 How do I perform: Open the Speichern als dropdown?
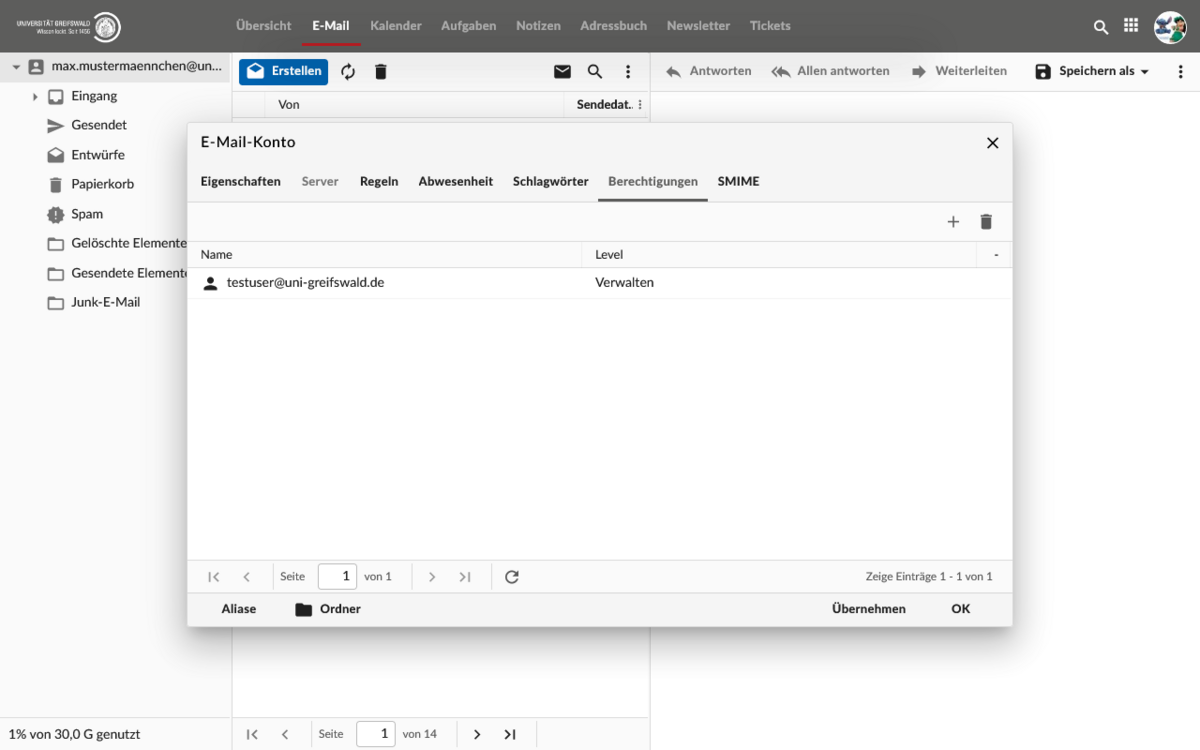tap(1092, 72)
